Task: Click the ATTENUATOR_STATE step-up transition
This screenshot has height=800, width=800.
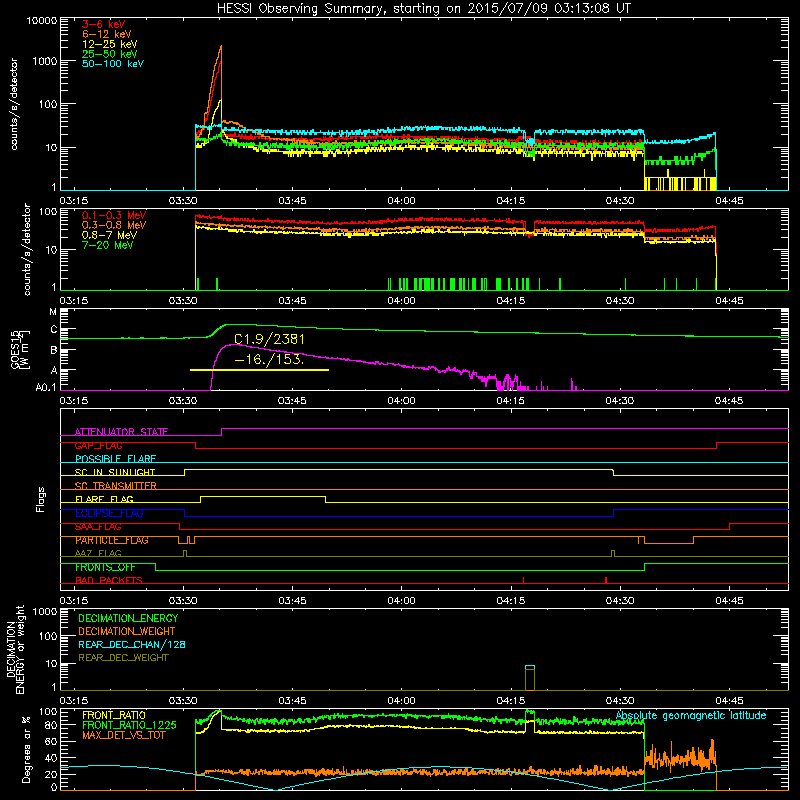Action: 221,432
